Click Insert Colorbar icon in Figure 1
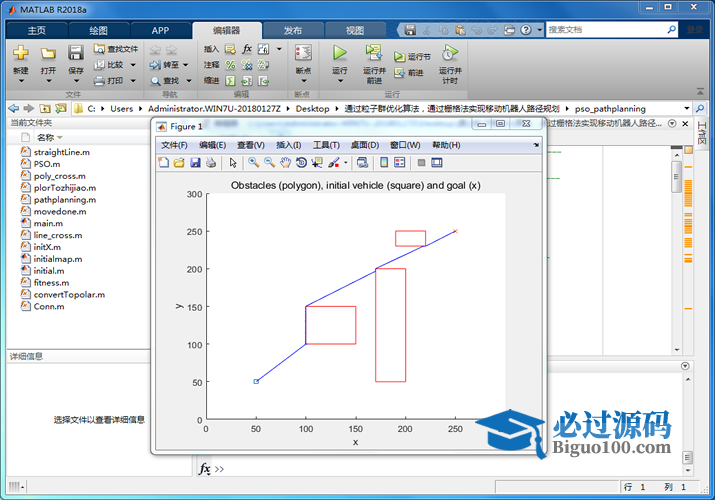 tap(384, 162)
